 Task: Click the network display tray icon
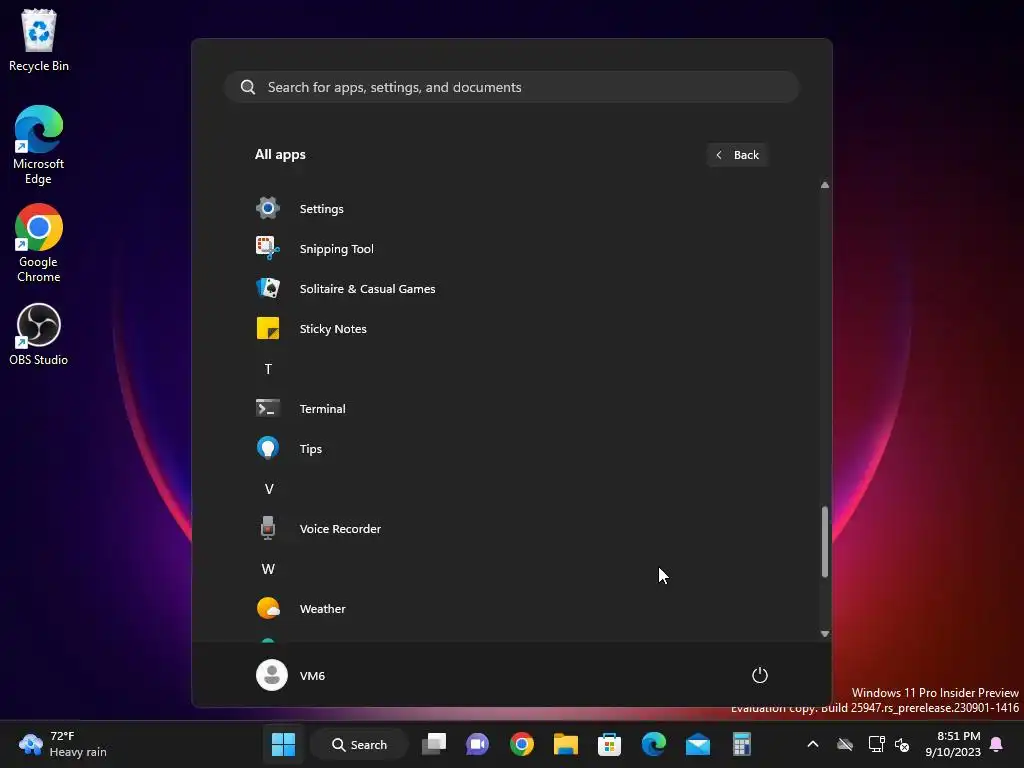click(x=876, y=744)
